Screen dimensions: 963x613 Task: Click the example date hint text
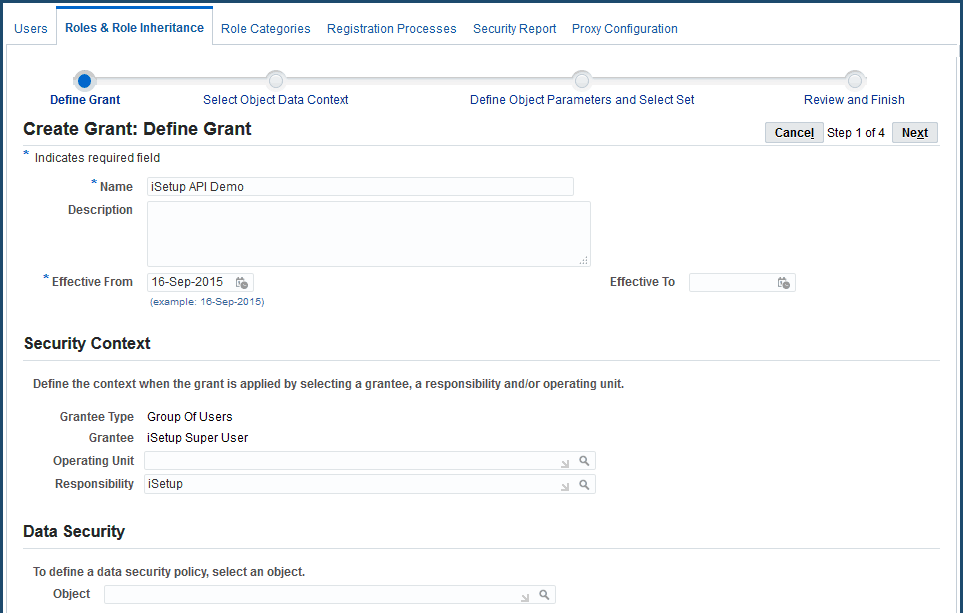click(x=207, y=302)
